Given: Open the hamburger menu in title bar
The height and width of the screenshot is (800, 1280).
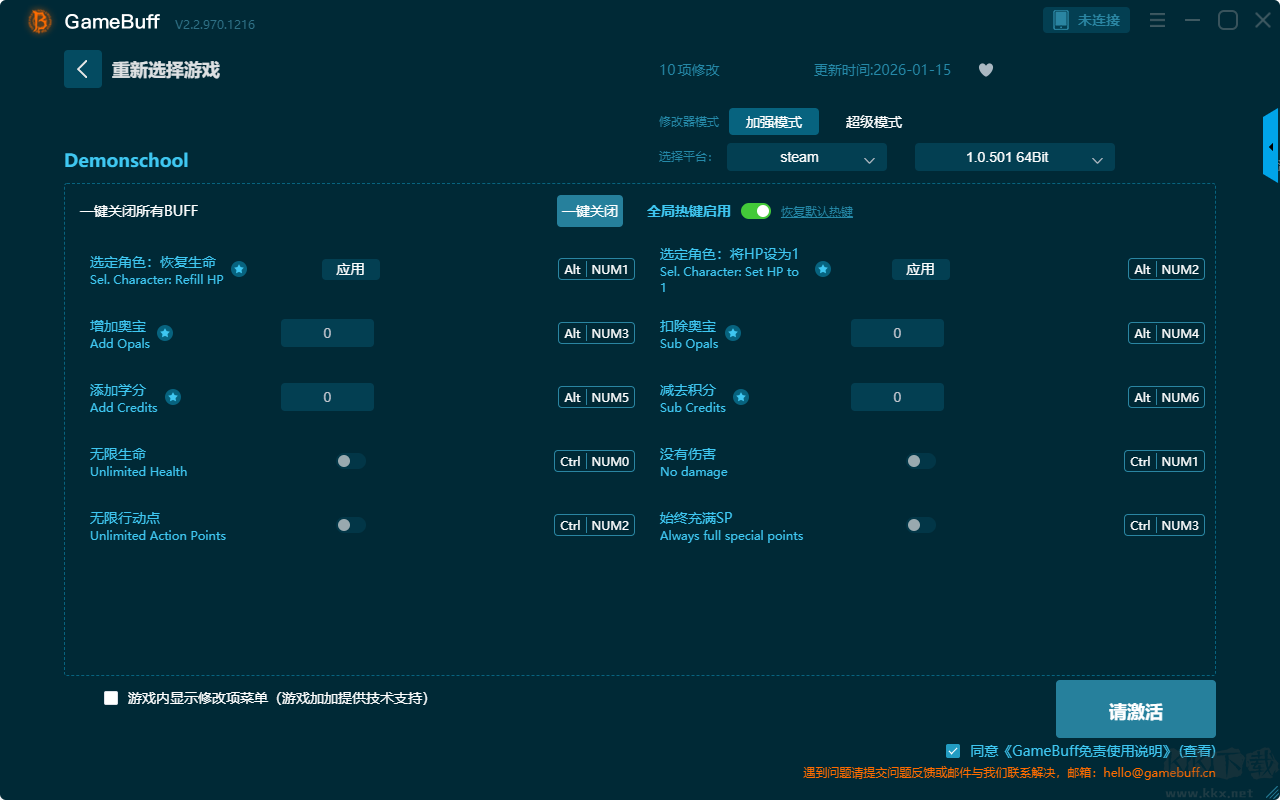Looking at the screenshot, I should click(x=1157, y=20).
